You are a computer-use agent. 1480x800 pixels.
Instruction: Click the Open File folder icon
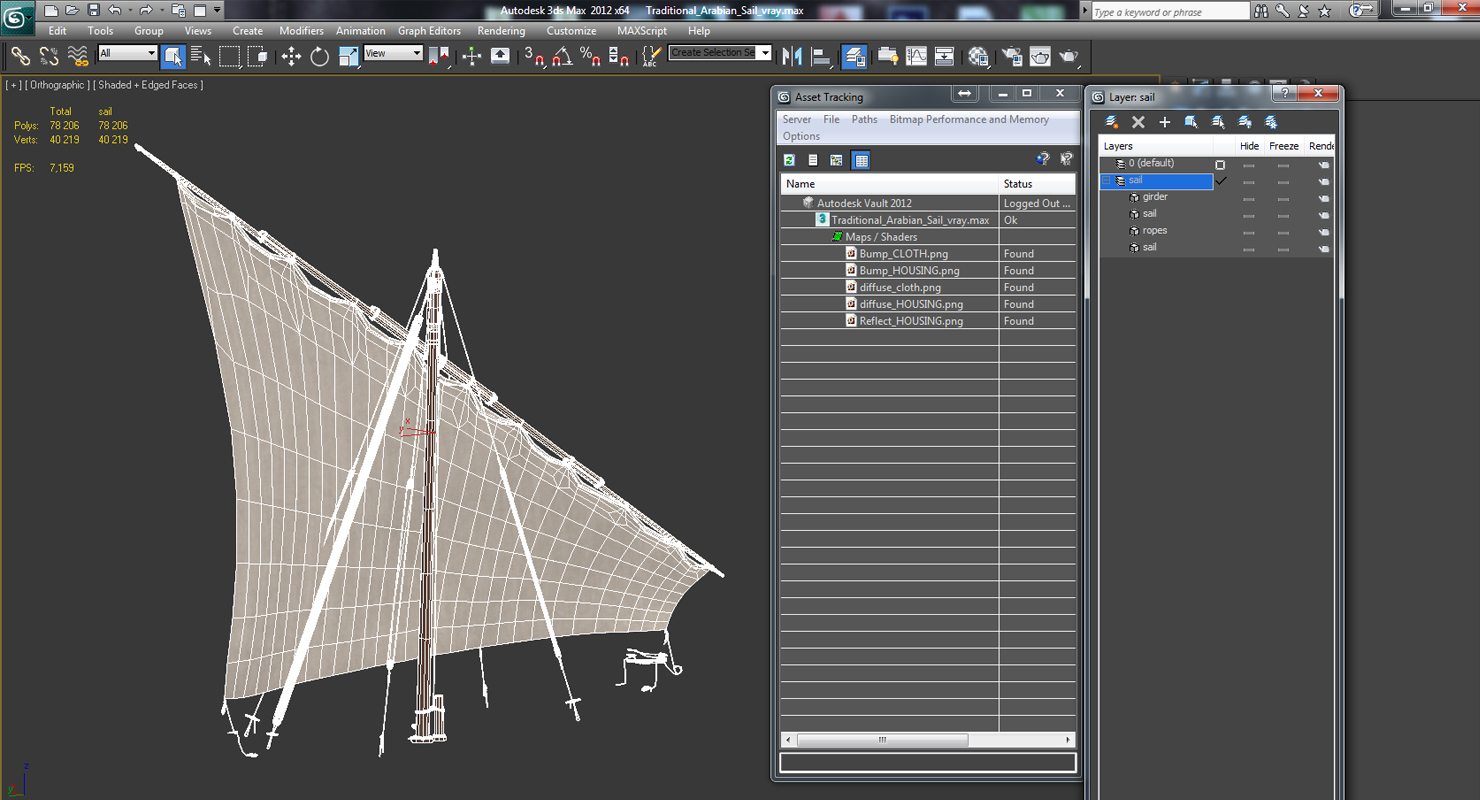(71, 10)
